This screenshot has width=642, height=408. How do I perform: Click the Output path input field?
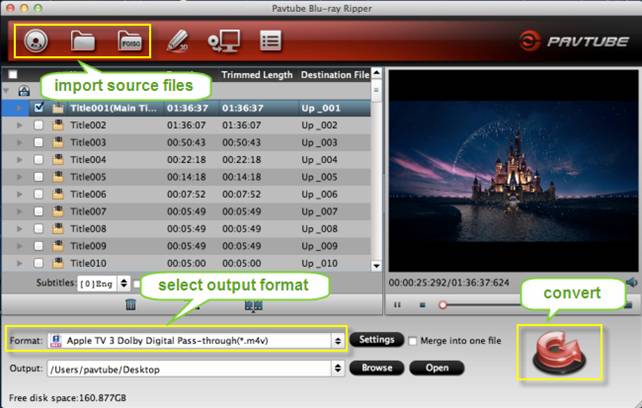pyautogui.click(x=190, y=369)
